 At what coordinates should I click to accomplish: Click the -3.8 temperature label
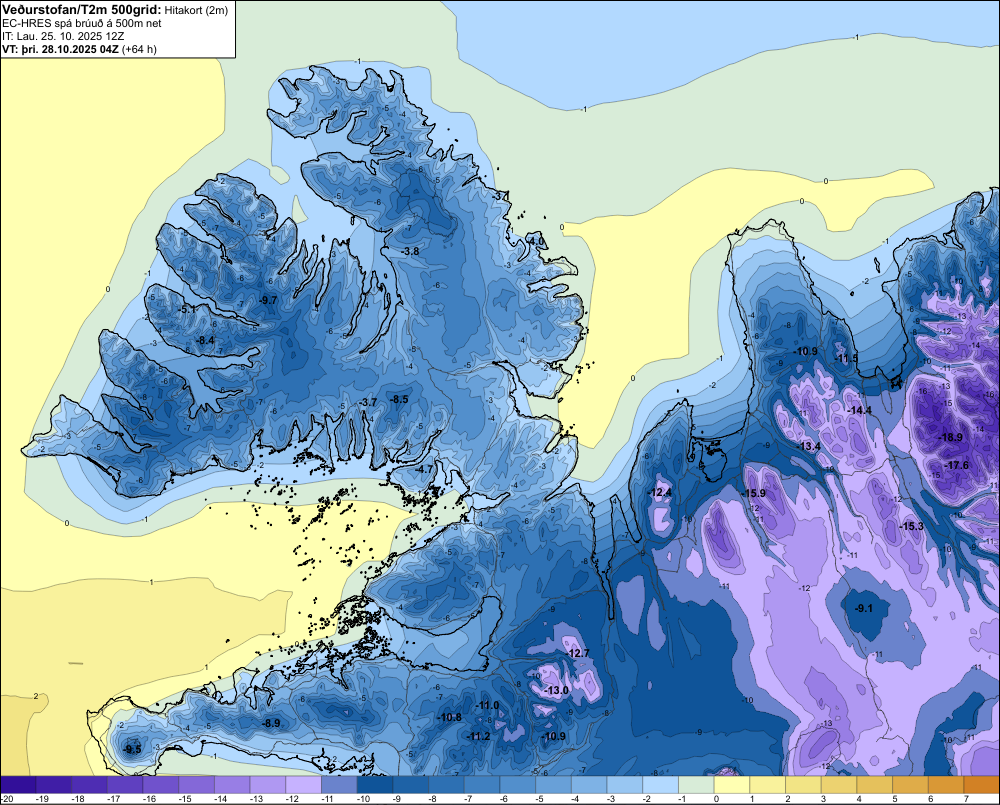click(x=411, y=251)
